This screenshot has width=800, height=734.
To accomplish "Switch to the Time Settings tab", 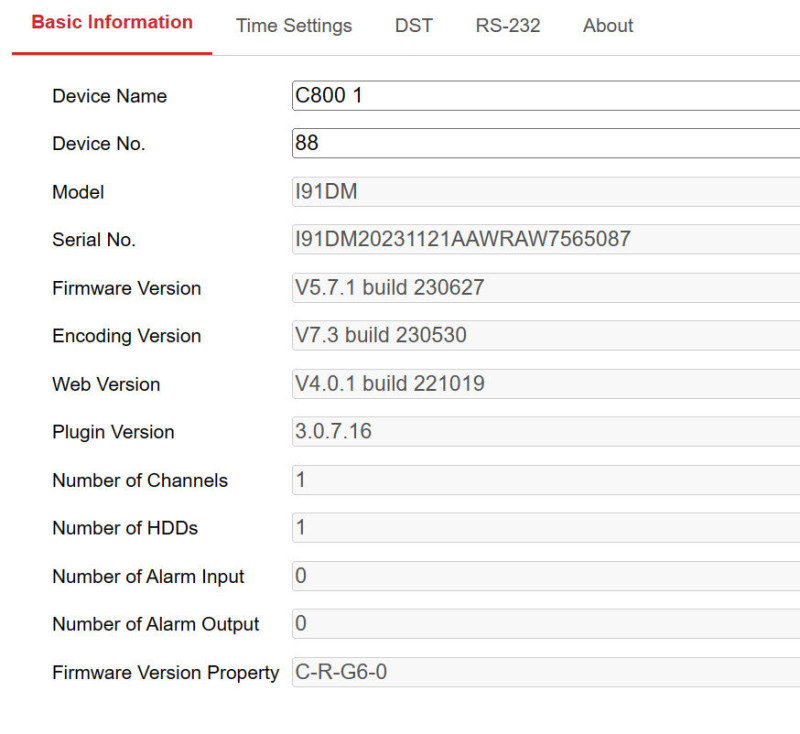I will point(294,26).
